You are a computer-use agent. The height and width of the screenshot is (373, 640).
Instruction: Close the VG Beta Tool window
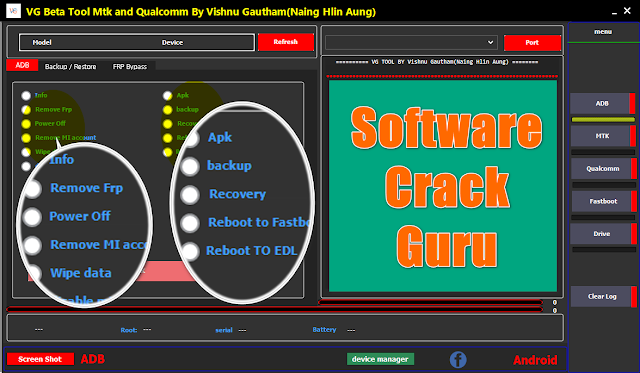[x=627, y=11]
